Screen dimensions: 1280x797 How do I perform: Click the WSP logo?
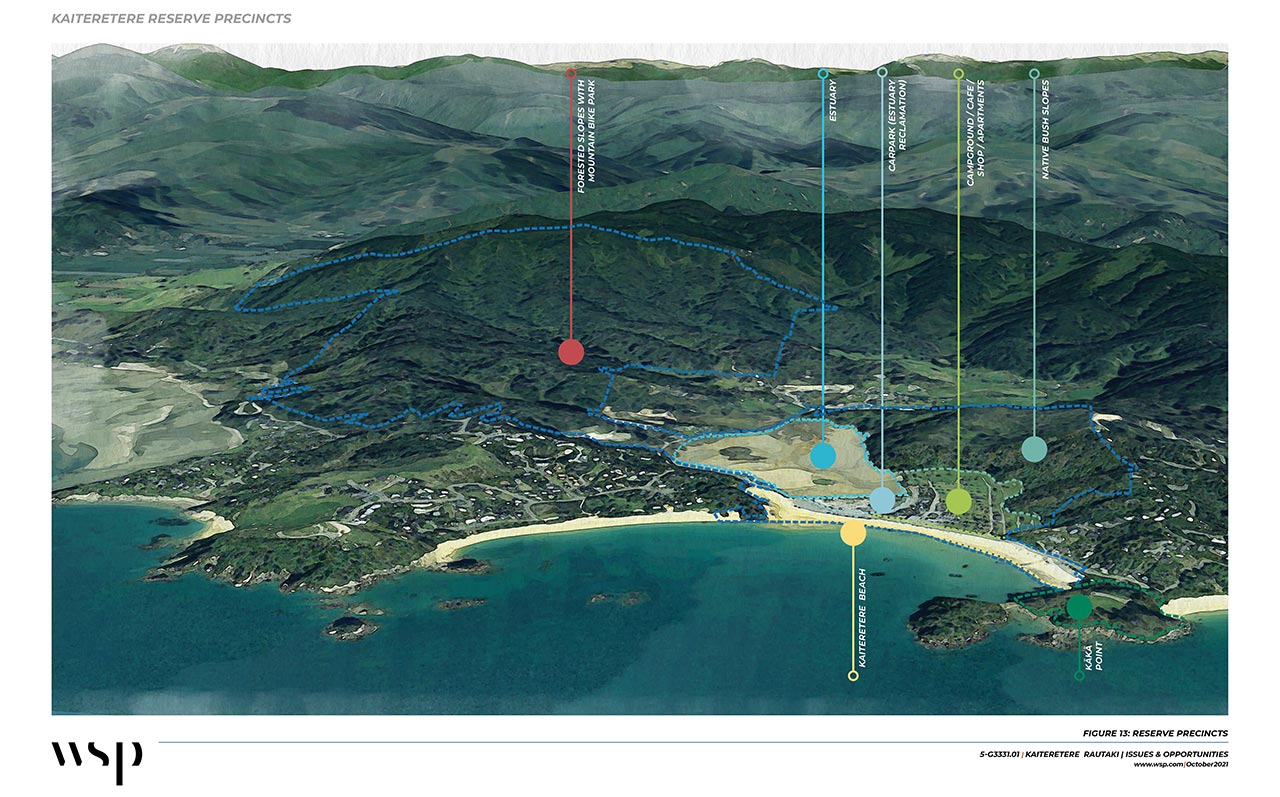97,761
